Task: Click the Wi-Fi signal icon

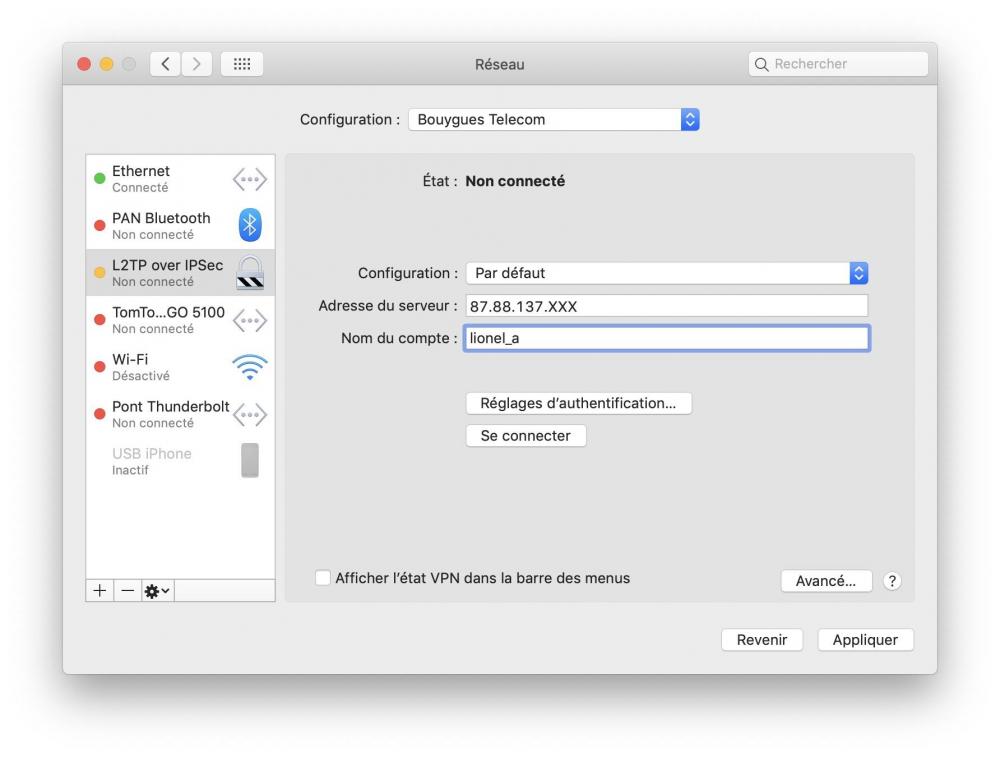Action: coord(249,367)
